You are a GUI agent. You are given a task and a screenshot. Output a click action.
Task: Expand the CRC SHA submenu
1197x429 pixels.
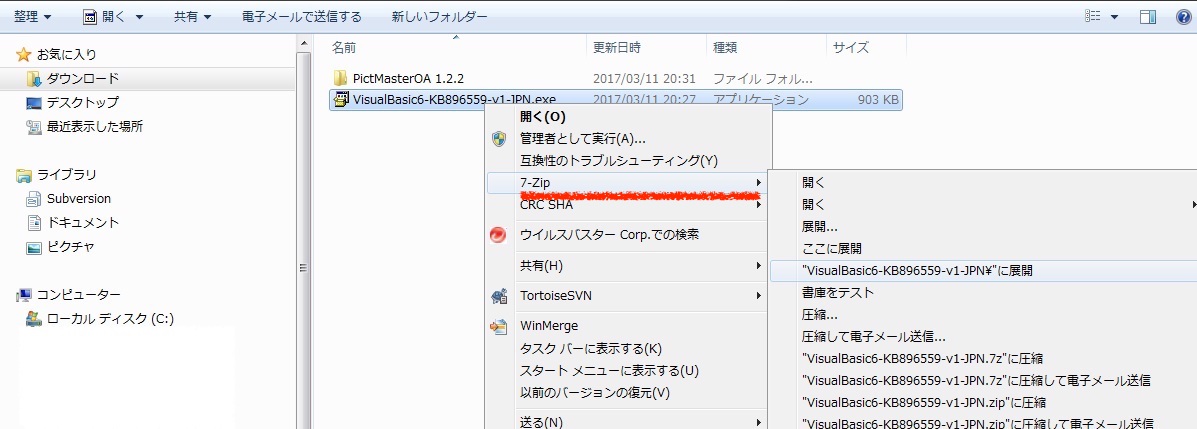tap(628, 205)
